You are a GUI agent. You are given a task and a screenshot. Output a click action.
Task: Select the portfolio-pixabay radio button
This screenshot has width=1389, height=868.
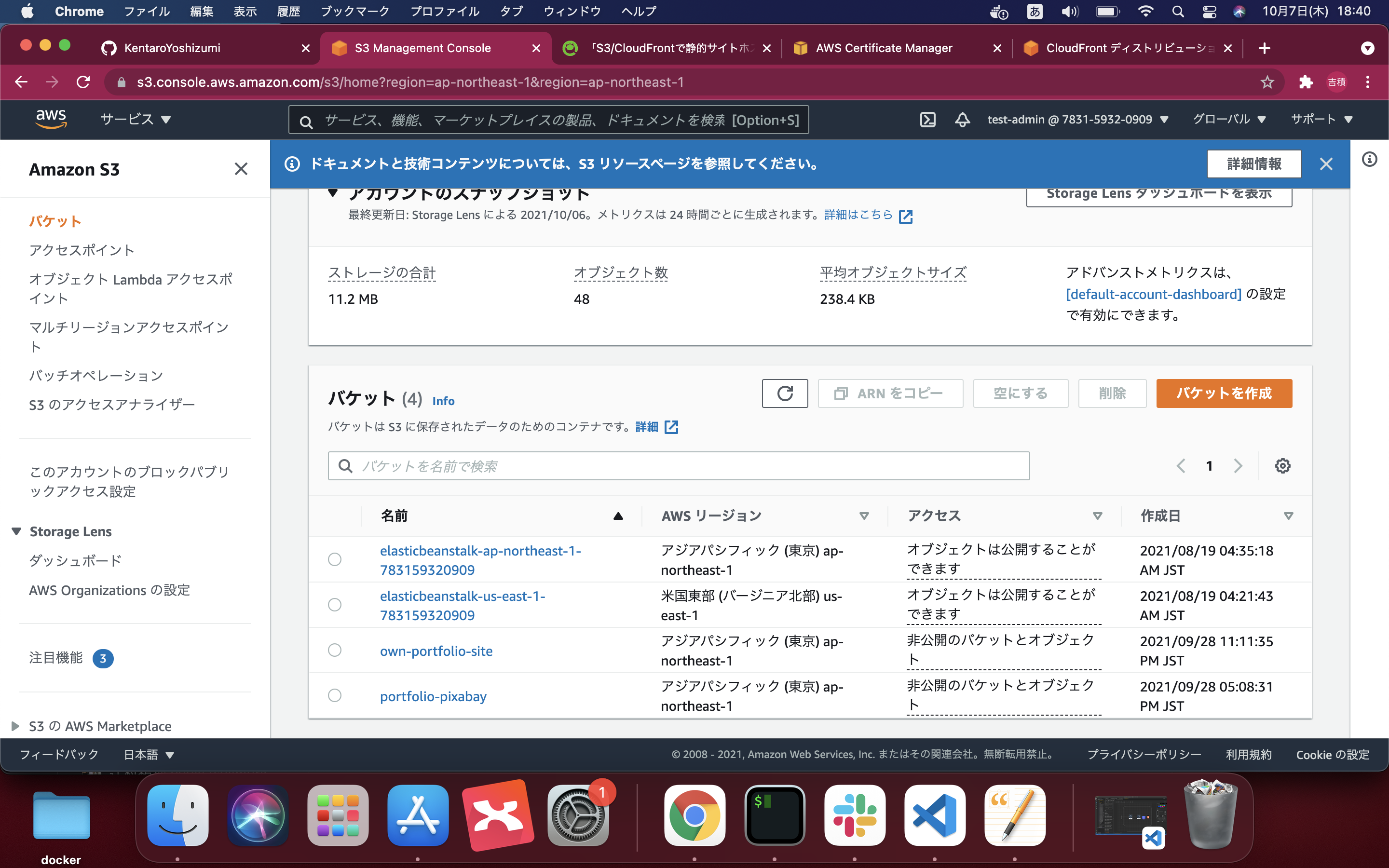[335, 695]
